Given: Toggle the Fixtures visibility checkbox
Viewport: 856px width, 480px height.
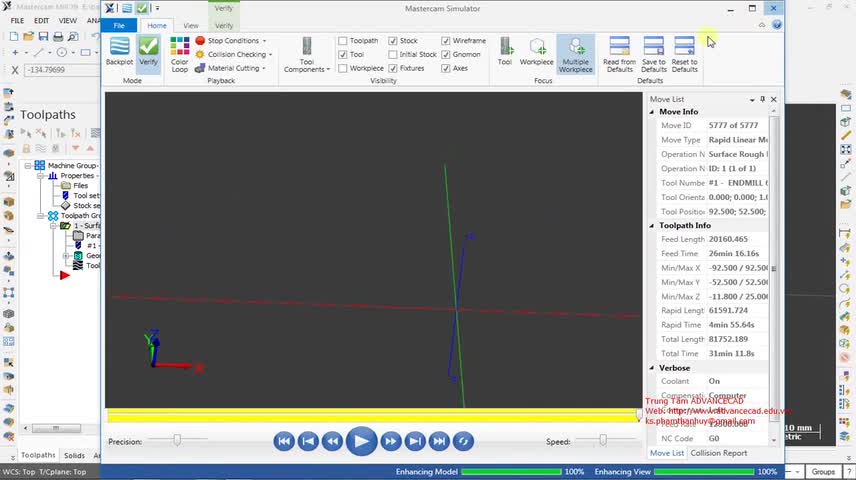Looking at the screenshot, I should pos(393,68).
